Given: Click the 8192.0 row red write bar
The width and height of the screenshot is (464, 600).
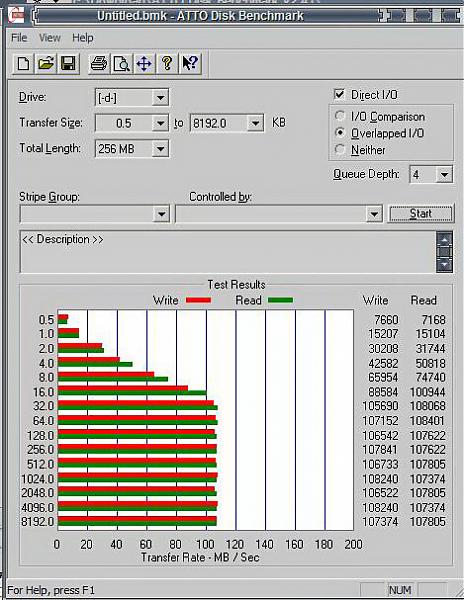Looking at the screenshot, I should click(137, 519).
